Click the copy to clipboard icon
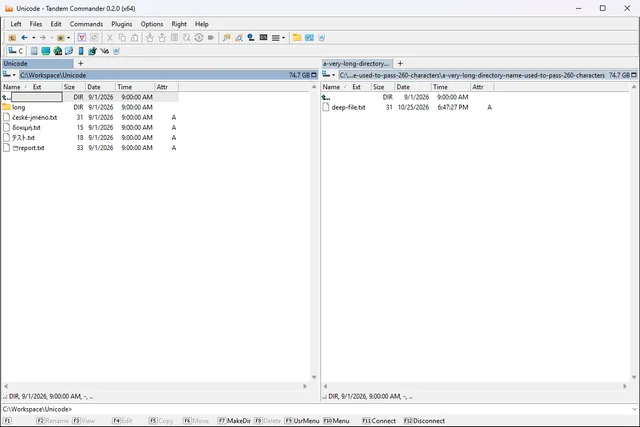640x427 pixels. click(x=122, y=38)
